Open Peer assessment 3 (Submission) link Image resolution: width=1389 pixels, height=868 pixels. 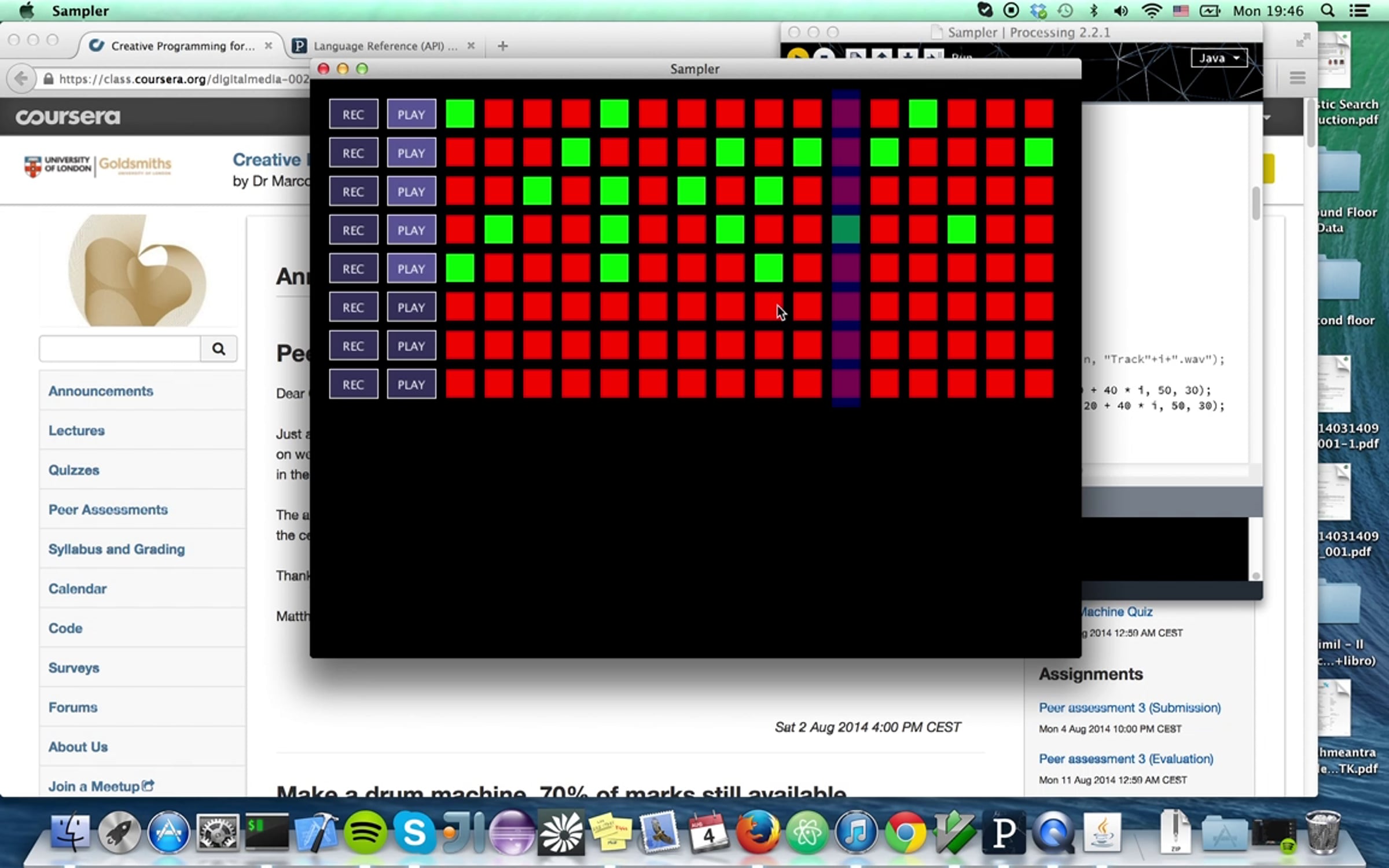point(1129,708)
